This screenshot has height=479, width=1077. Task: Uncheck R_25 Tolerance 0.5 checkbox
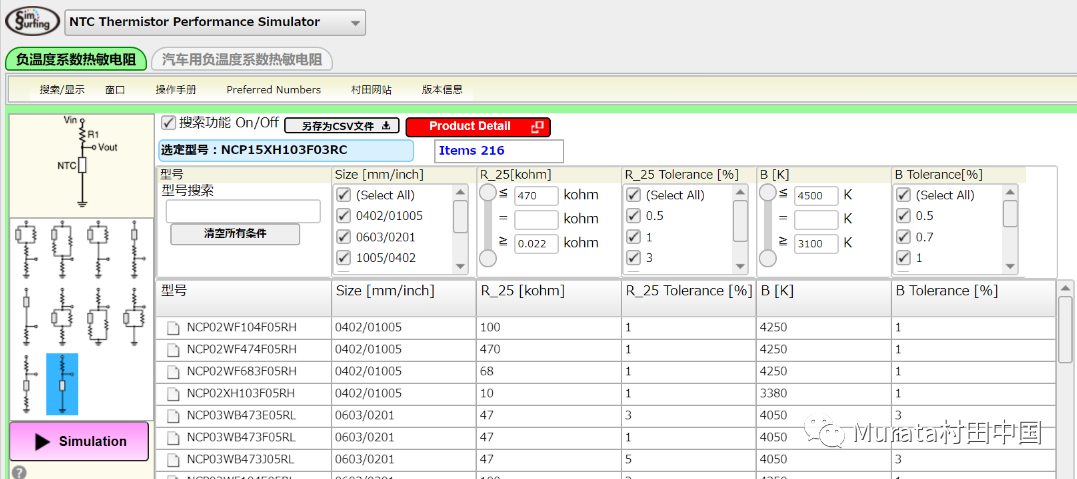633,216
